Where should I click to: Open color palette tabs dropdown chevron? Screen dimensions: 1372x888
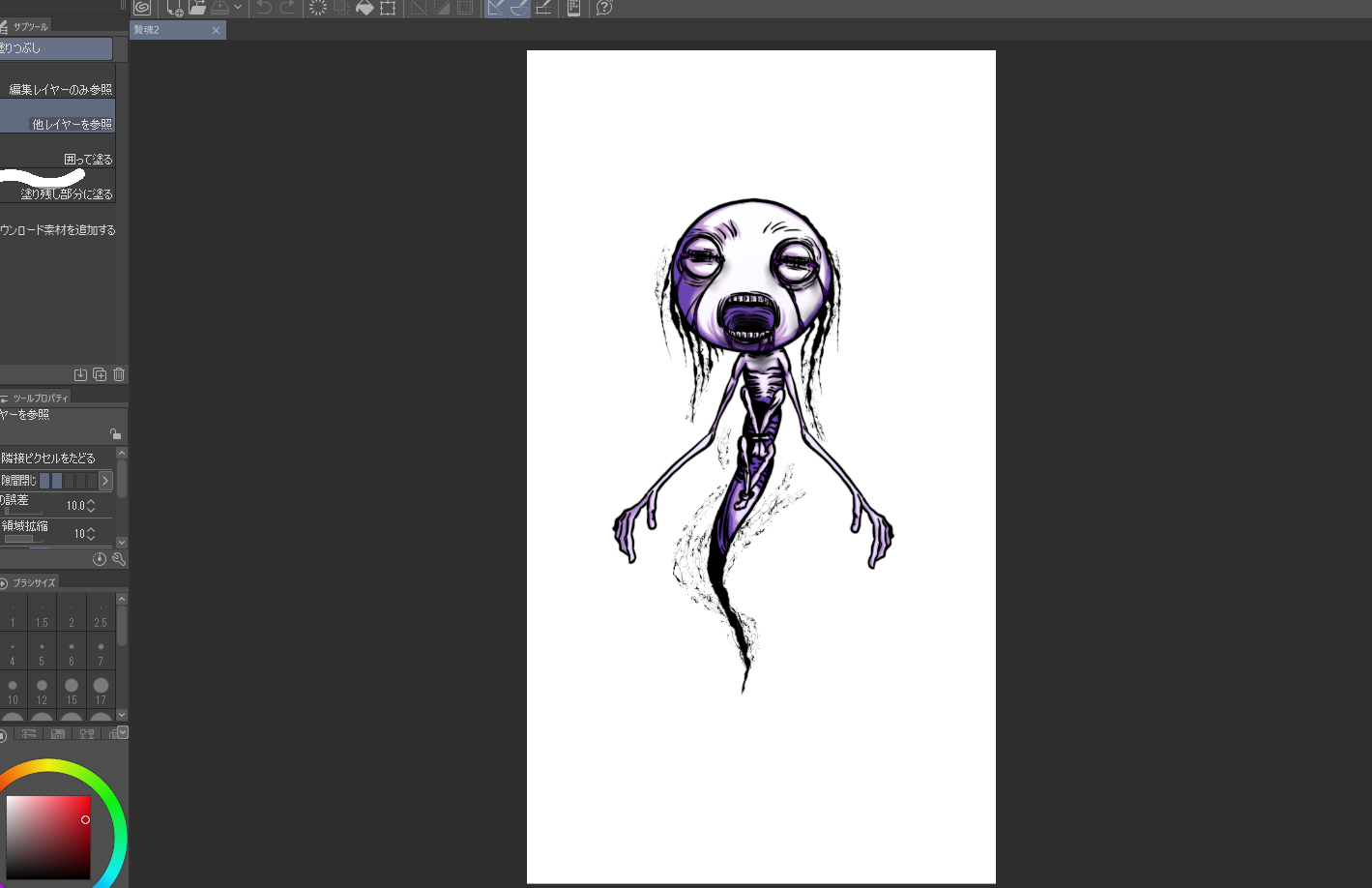122,733
